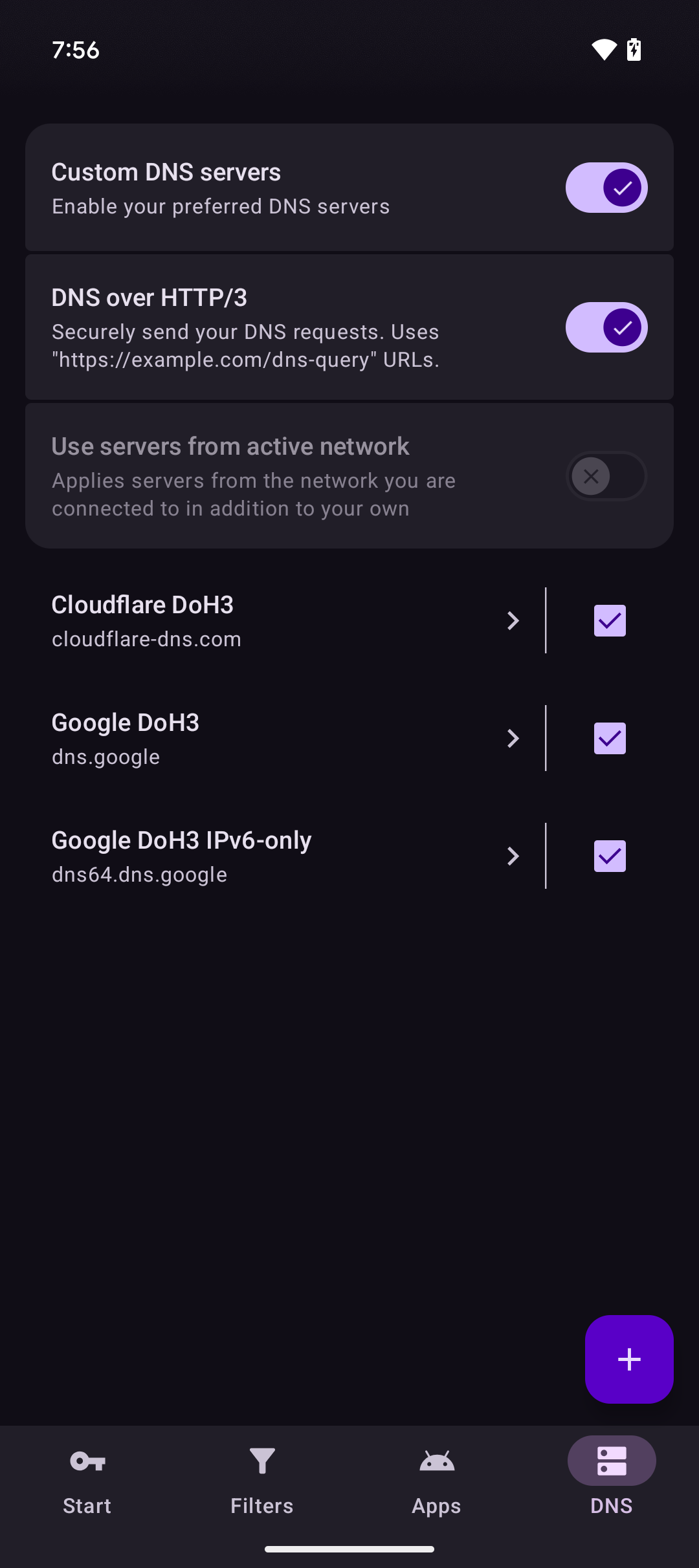The height and width of the screenshot is (1568, 699).
Task: Turn off DNS over HTTP/3 switch
Action: (606, 327)
